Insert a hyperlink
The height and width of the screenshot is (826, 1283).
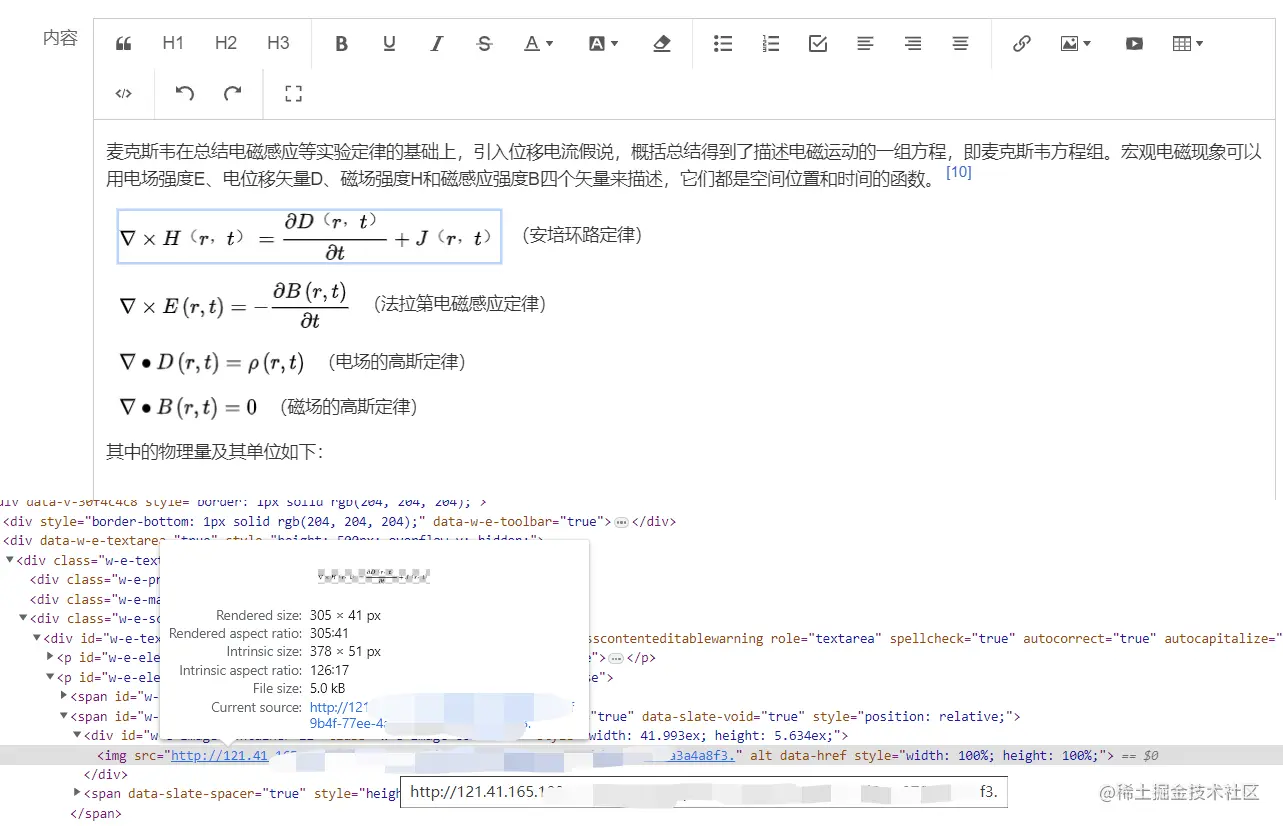tap(1021, 43)
